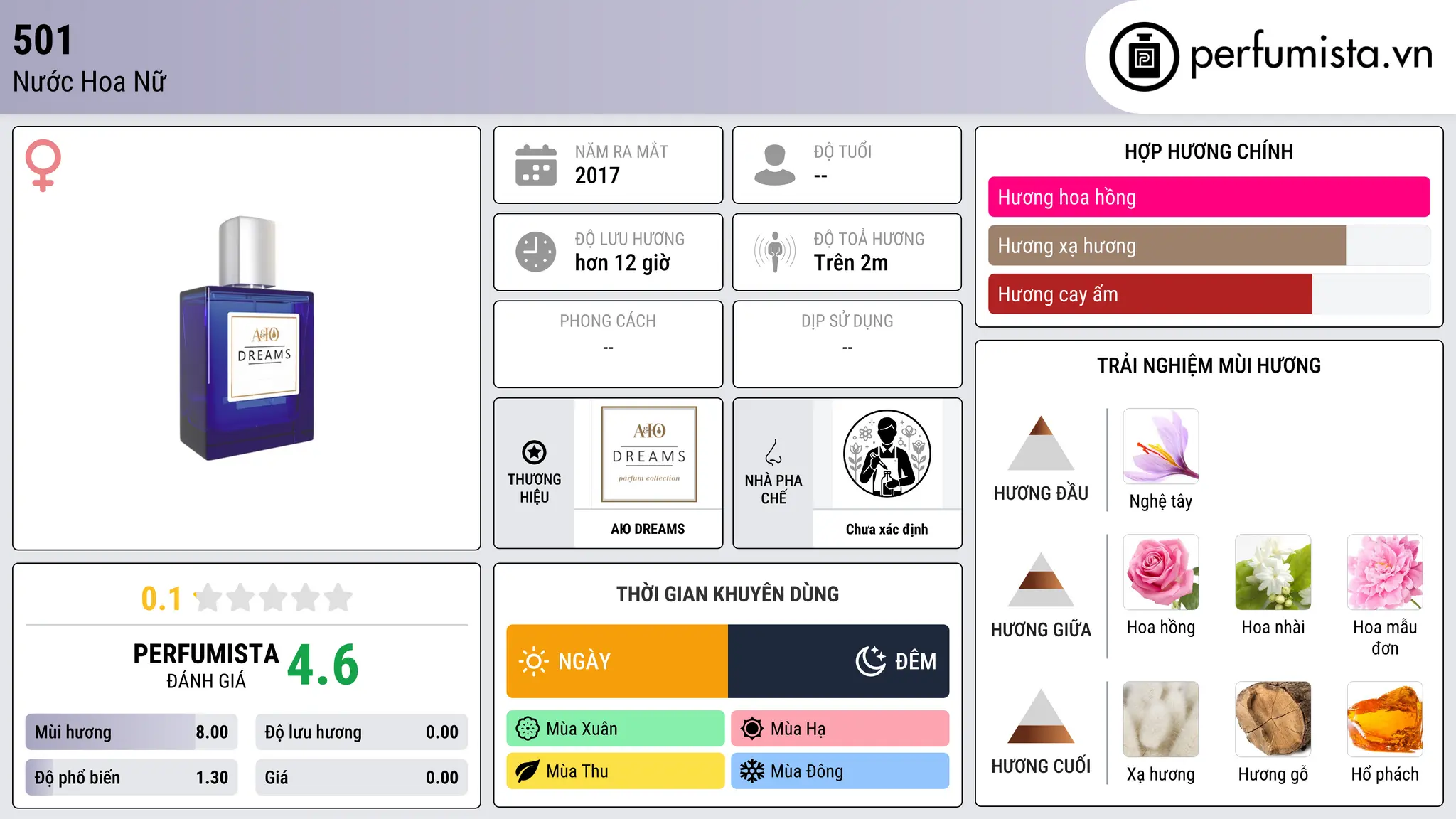Click the sun icon in Mùa Hạ
Image resolution: width=1456 pixels, height=819 pixels.
[752, 729]
